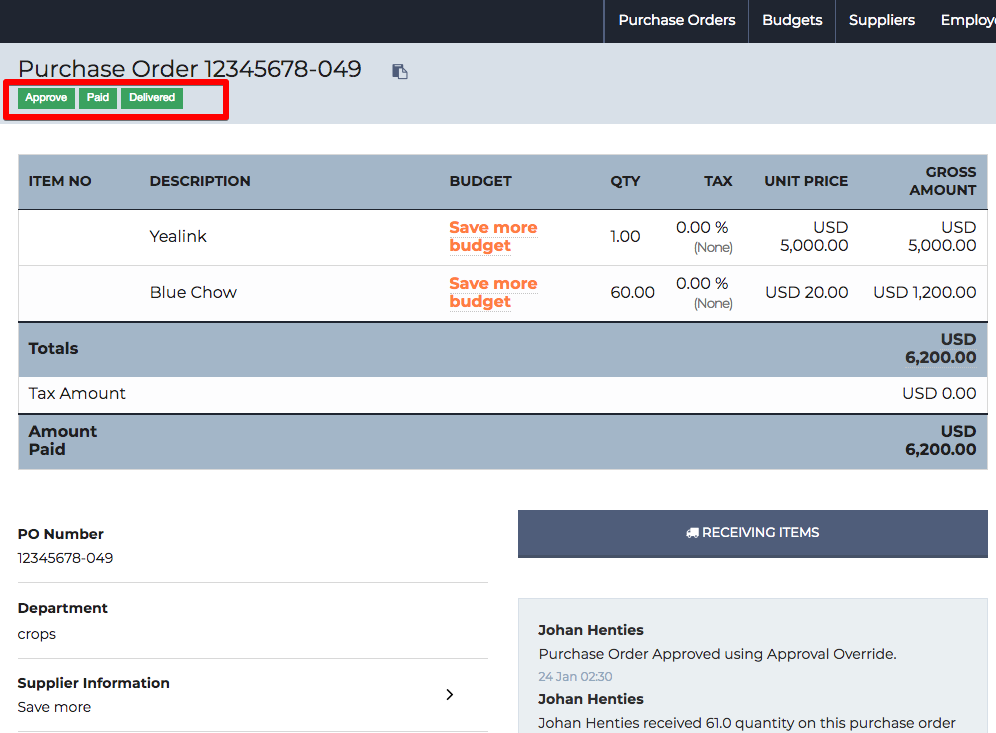Click the DESCRIPTION column header
The width and height of the screenshot is (996, 733).
(x=200, y=181)
